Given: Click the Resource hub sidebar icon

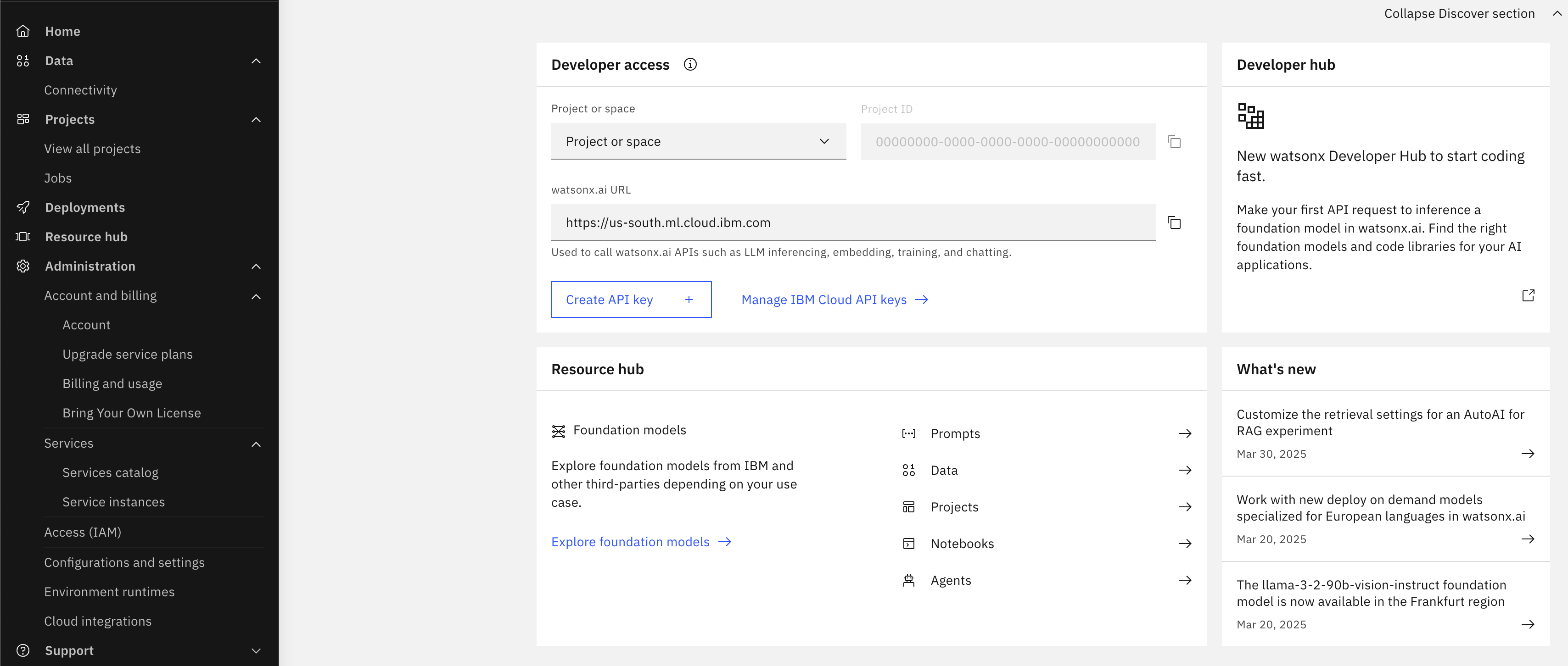Looking at the screenshot, I should tap(23, 237).
